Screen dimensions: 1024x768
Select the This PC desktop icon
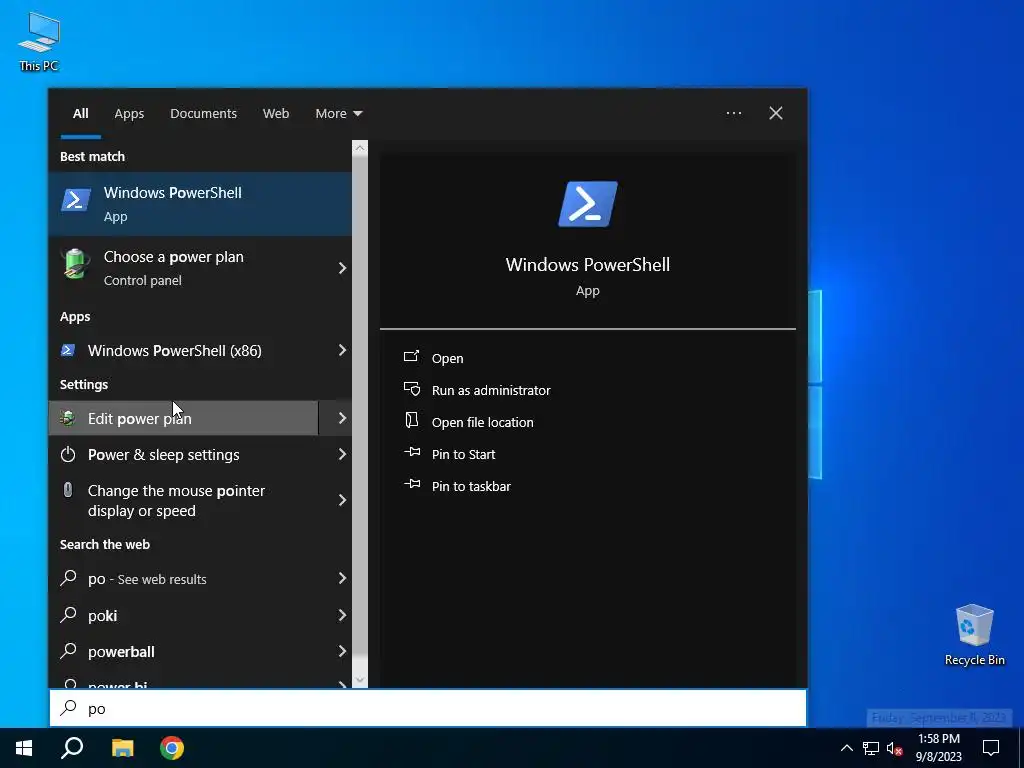(x=39, y=41)
